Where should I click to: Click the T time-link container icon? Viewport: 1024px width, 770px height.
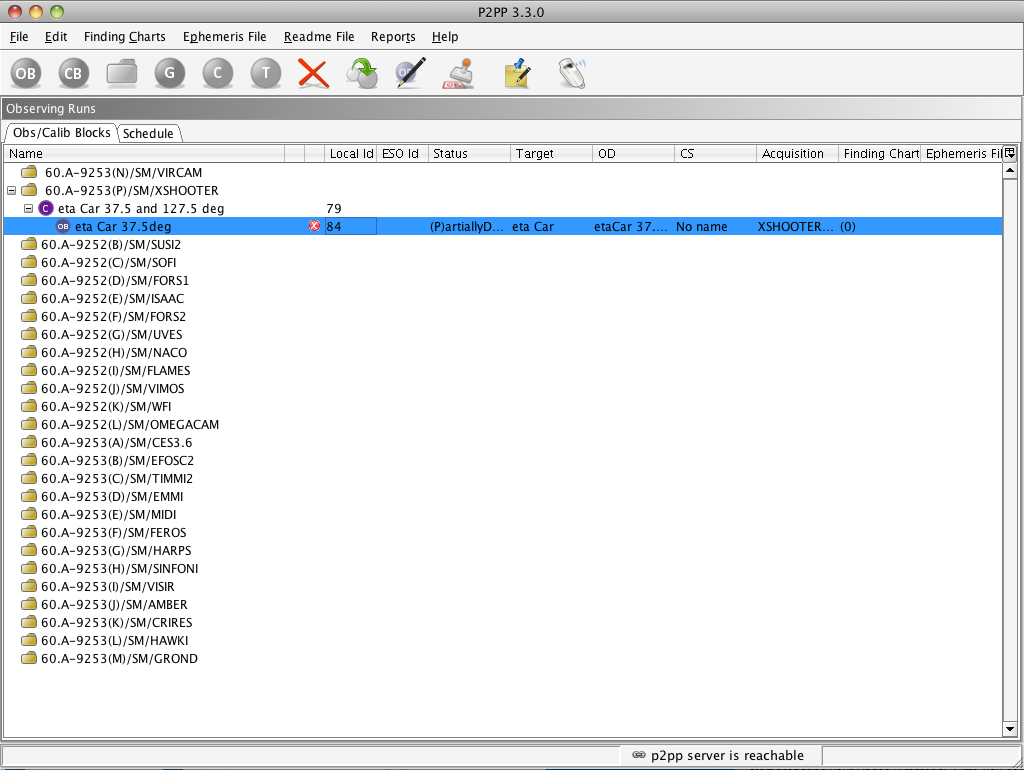coord(266,73)
